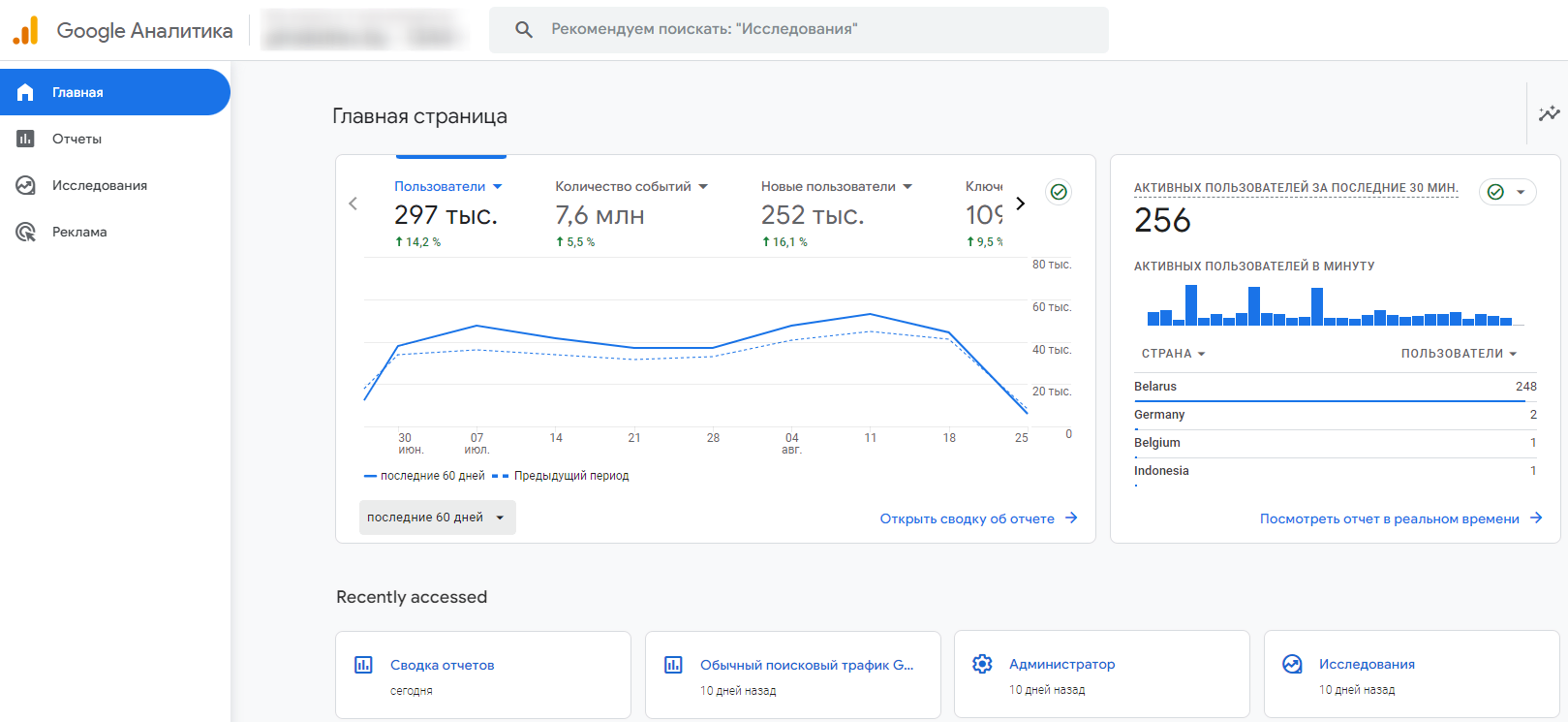Image resolution: width=1568 pixels, height=722 pixels.
Task: Open the Количество событий metric dropdown
Action: pyautogui.click(x=631, y=186)
